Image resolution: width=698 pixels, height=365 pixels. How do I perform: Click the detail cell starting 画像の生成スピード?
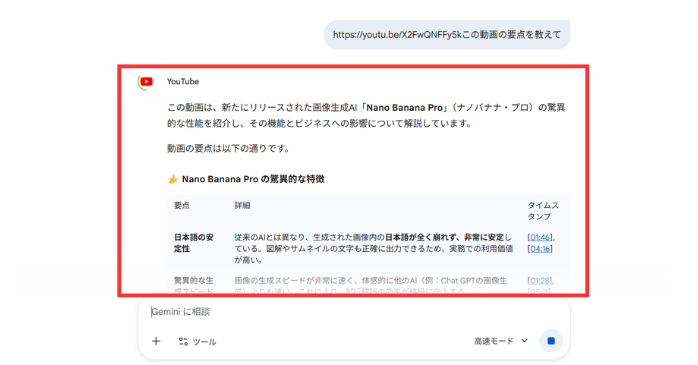[371, 285]
